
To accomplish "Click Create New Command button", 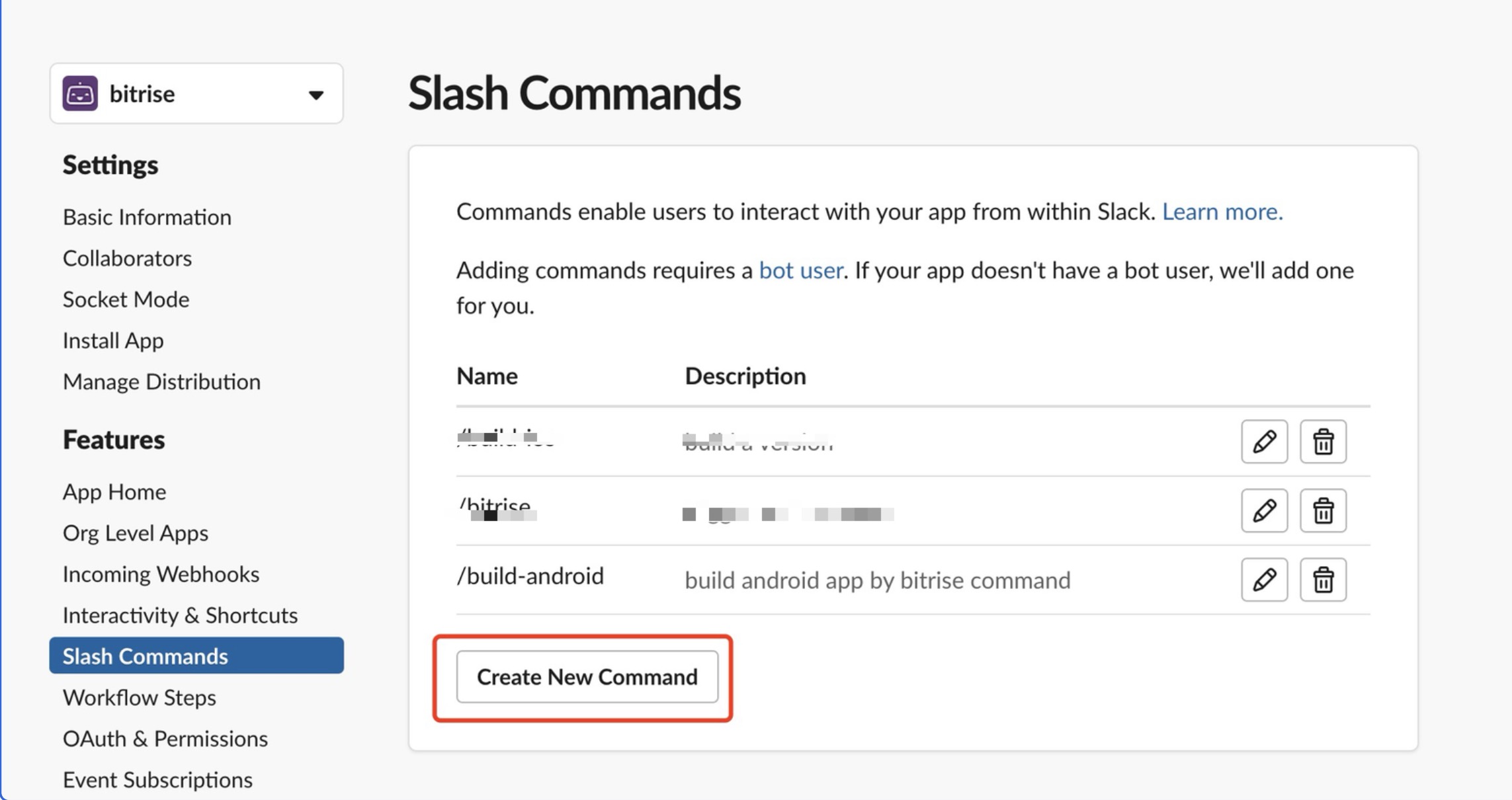I will (587, 676).
